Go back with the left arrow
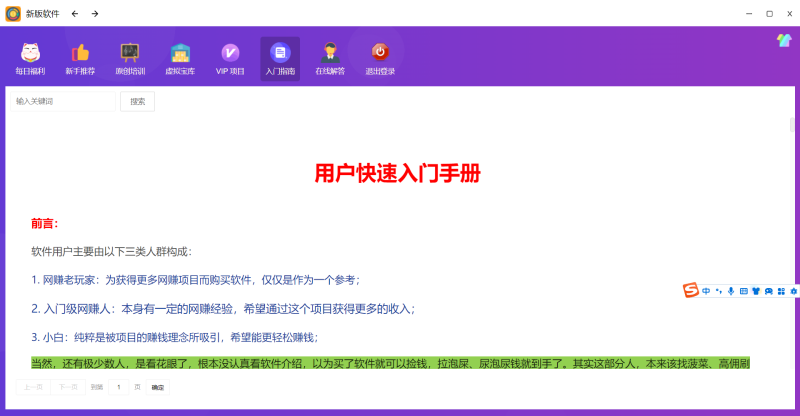The height and width of the screenshot is (416, 800). (x=75, y=14)
